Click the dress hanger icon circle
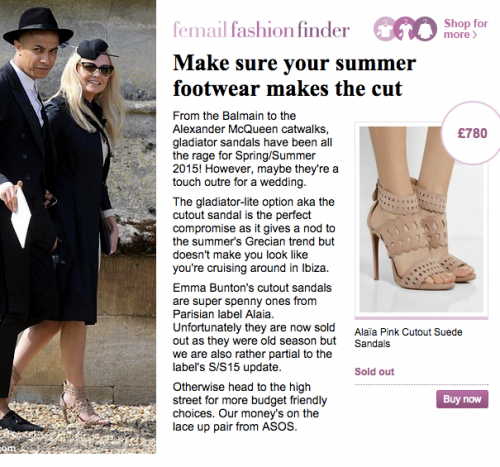Image resolution: width=500 pixels, height=467 pixels. [x=405, y=29]
